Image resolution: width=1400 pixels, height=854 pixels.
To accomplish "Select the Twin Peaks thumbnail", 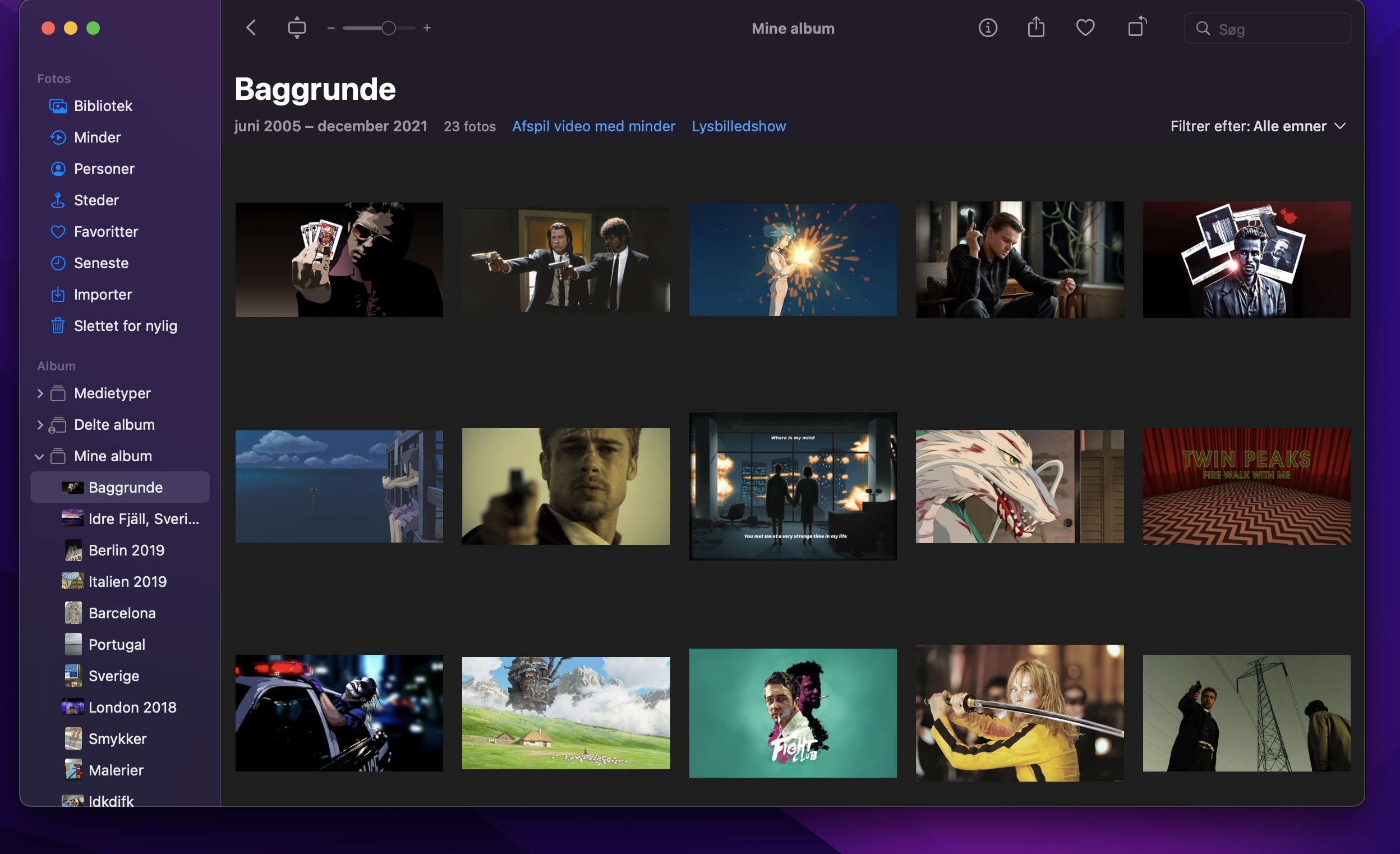I will pos(1246,486).
